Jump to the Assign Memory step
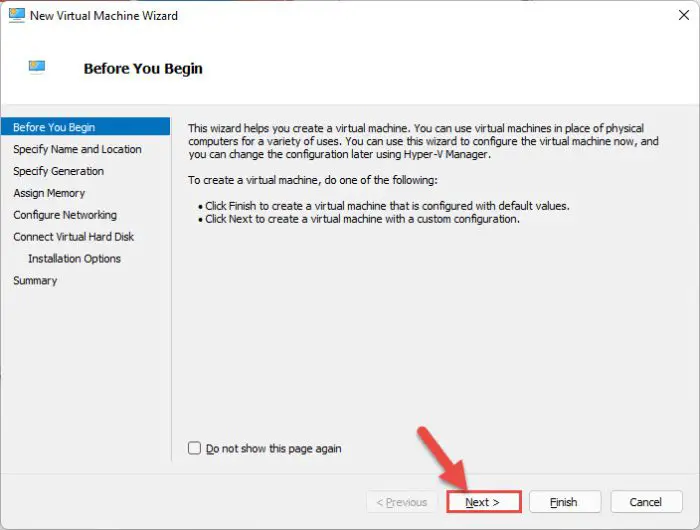 pos(49,193)
